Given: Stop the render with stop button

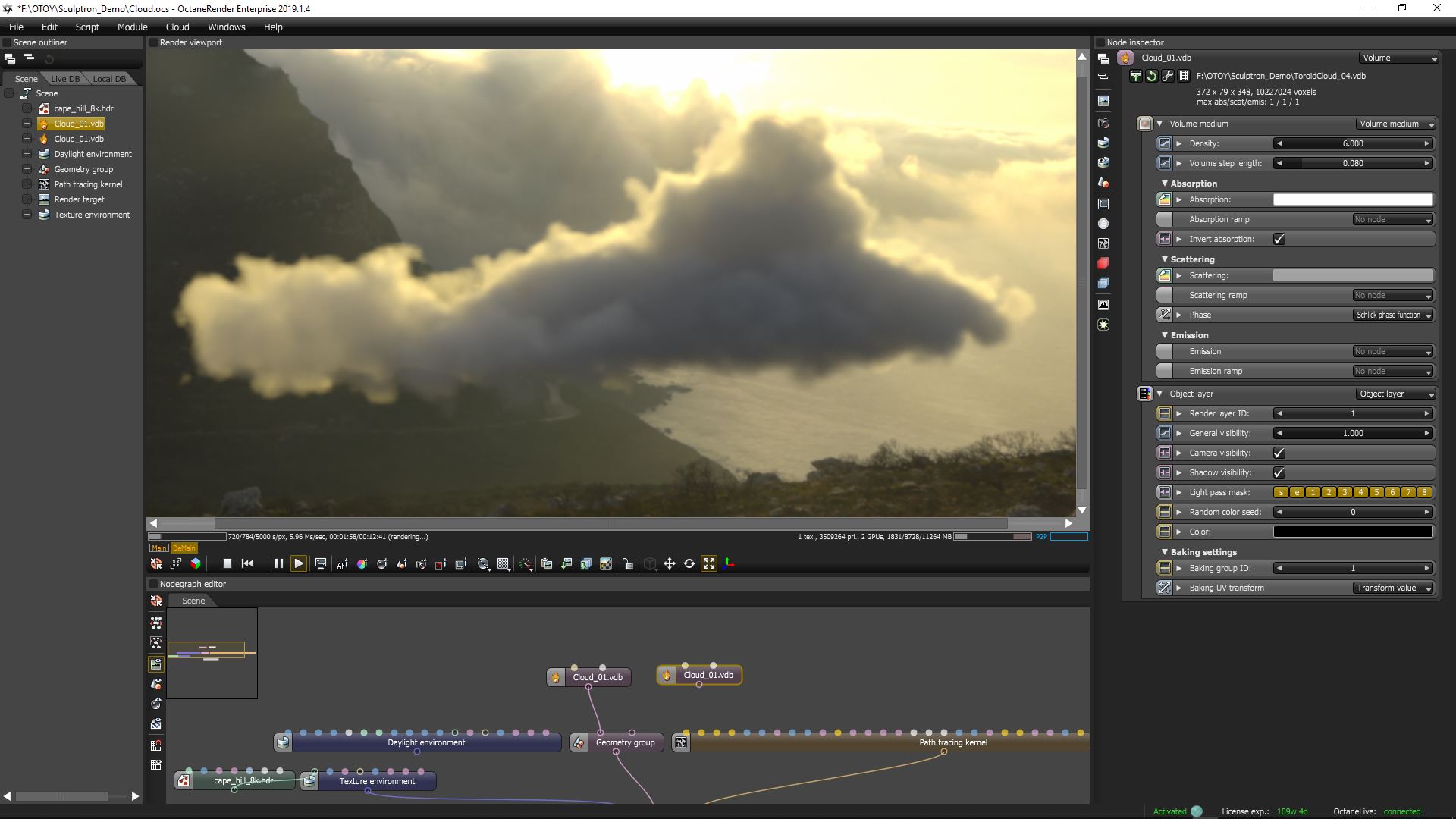Looking at the screenshot, I should (227, 563).
